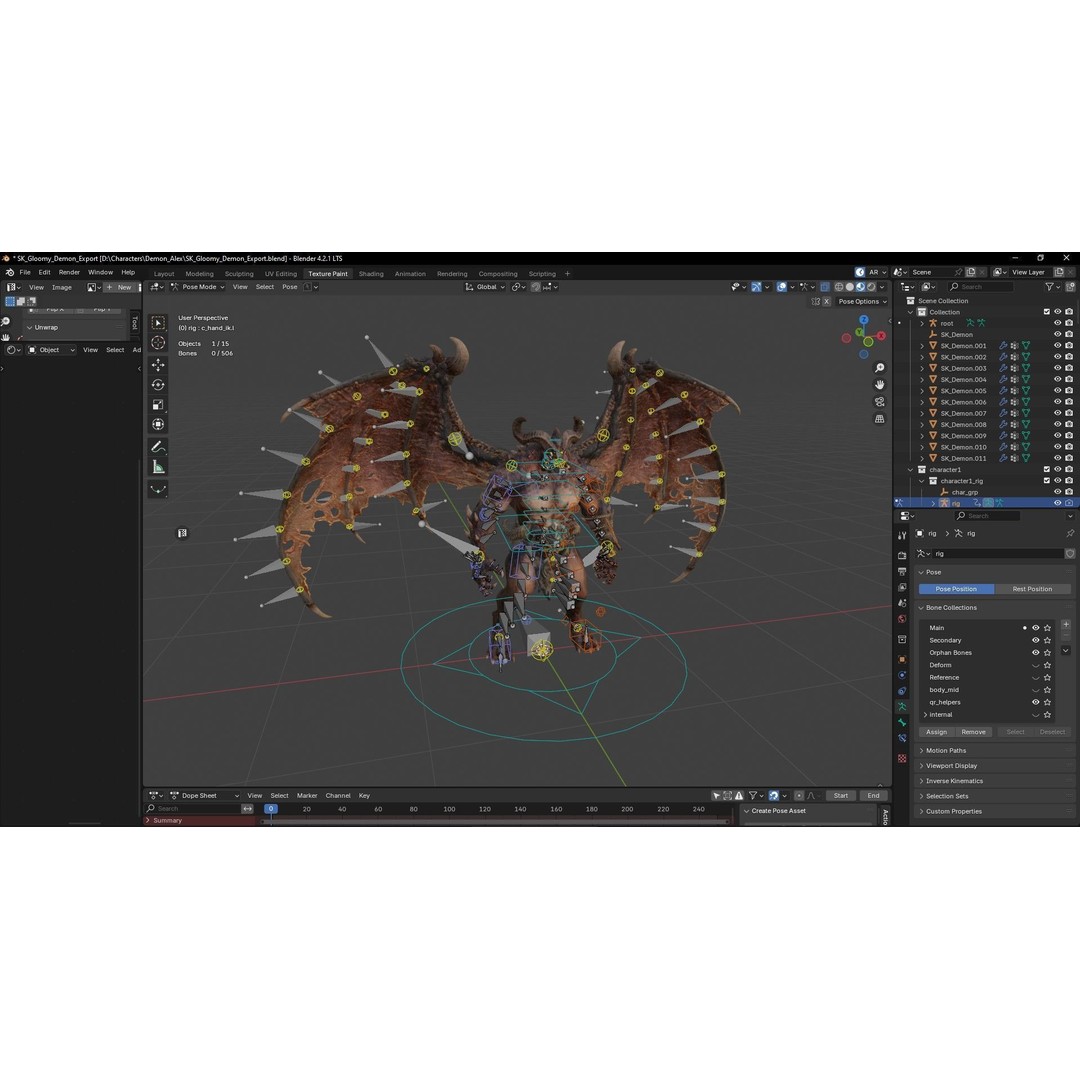Viewport: 1080px width, 1080px height.
Task: Toggle the camera view icon in viewport
Action: [x=880, y=402]
